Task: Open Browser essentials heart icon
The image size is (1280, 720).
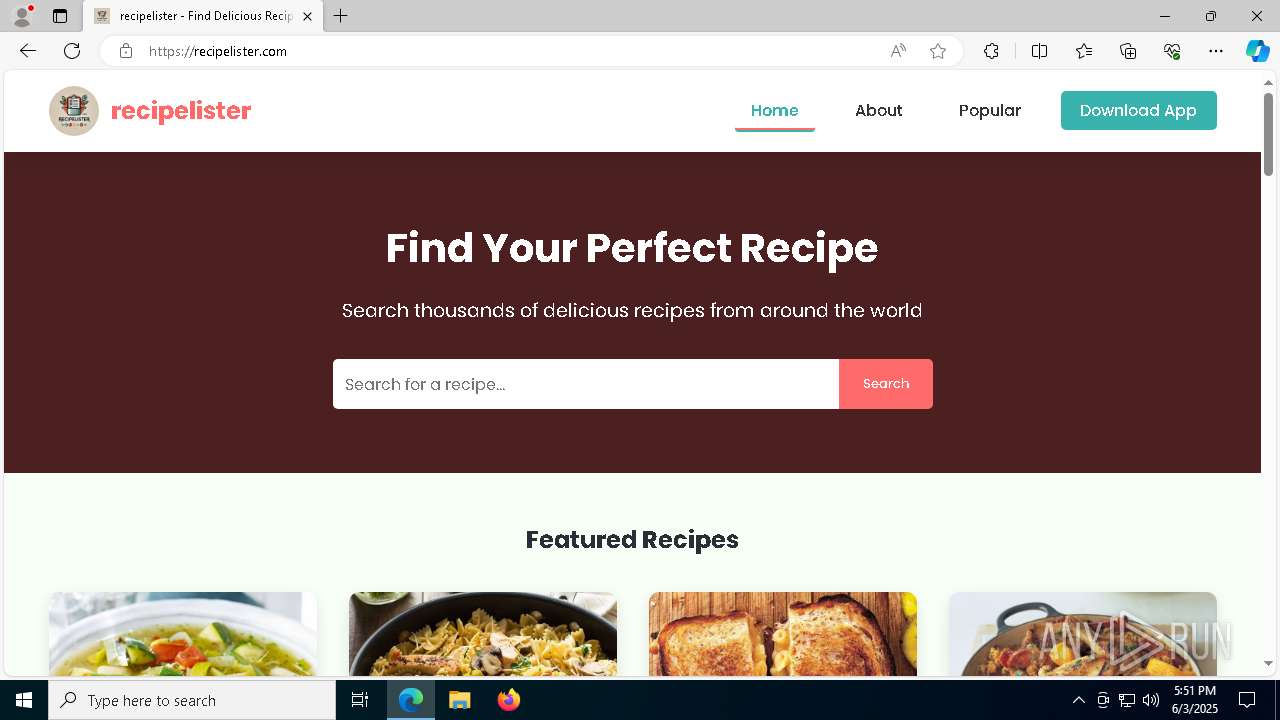Action: coord(1172,51)
